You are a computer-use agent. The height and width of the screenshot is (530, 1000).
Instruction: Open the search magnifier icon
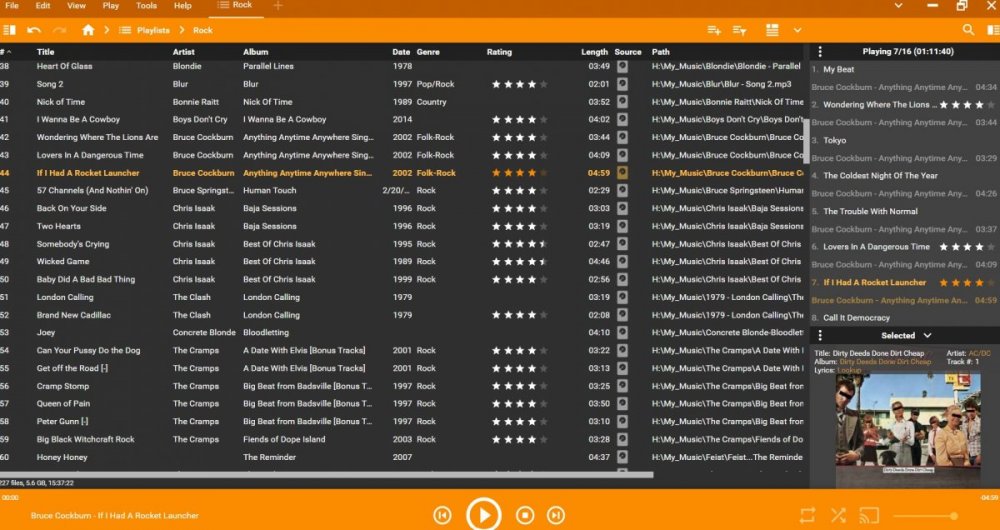click(968, 30)
